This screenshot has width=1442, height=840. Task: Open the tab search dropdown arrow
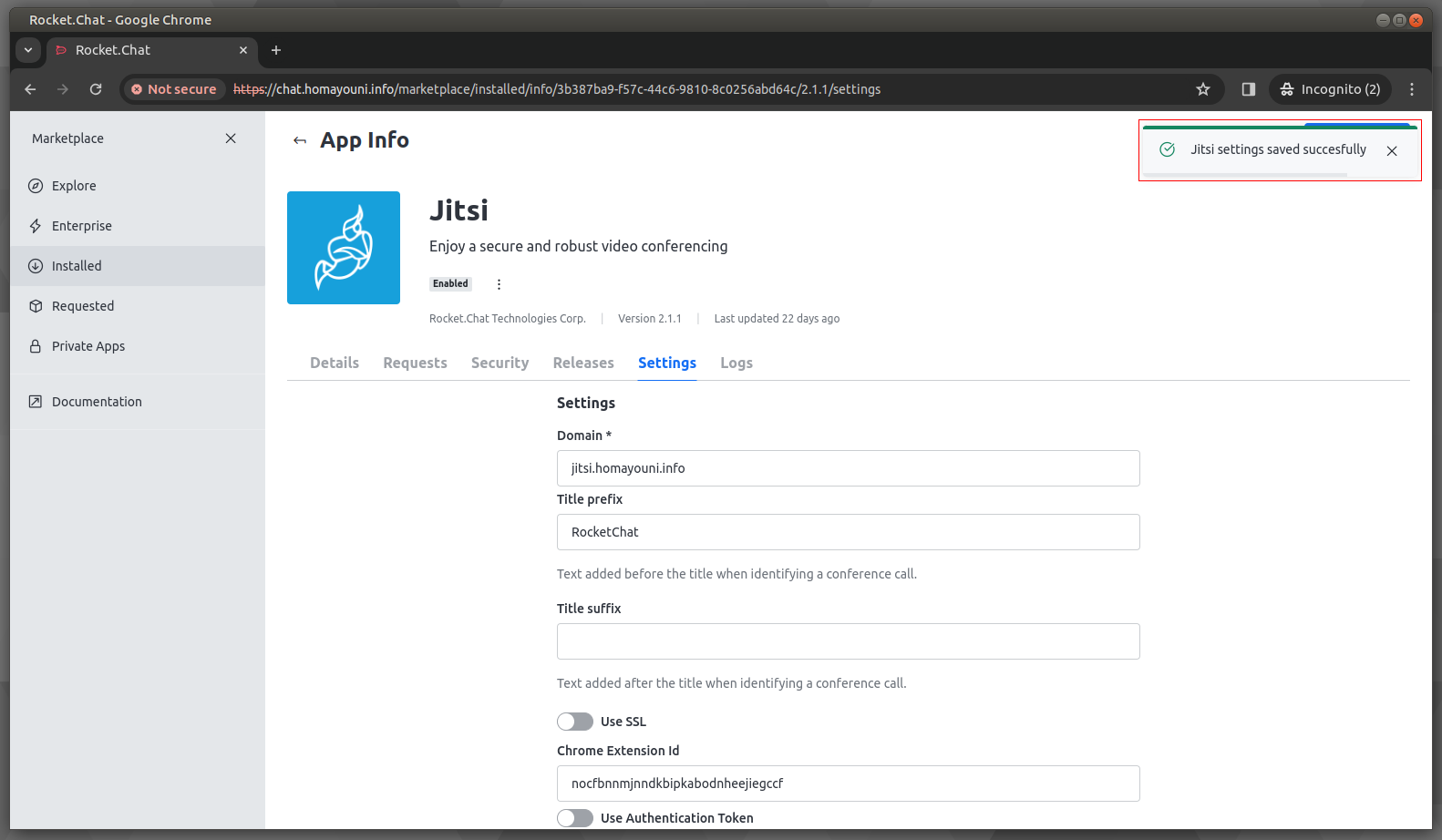28,50
